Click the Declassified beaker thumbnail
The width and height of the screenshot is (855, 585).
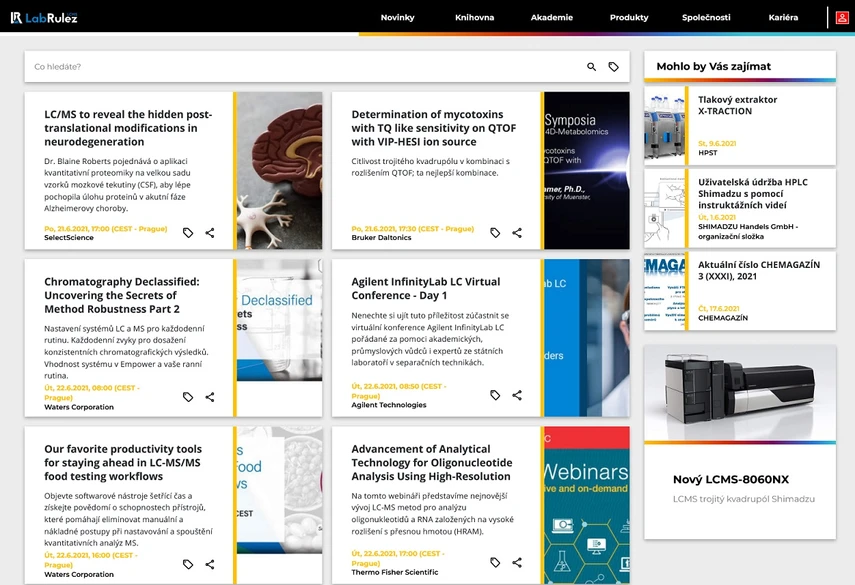279,320
